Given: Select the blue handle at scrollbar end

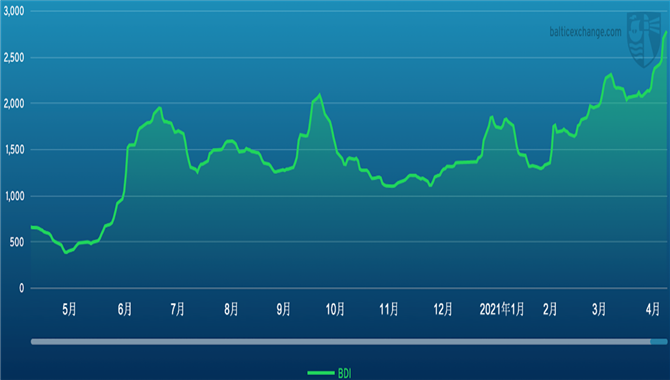Looking at the screenshot, I should click(659, 342).
